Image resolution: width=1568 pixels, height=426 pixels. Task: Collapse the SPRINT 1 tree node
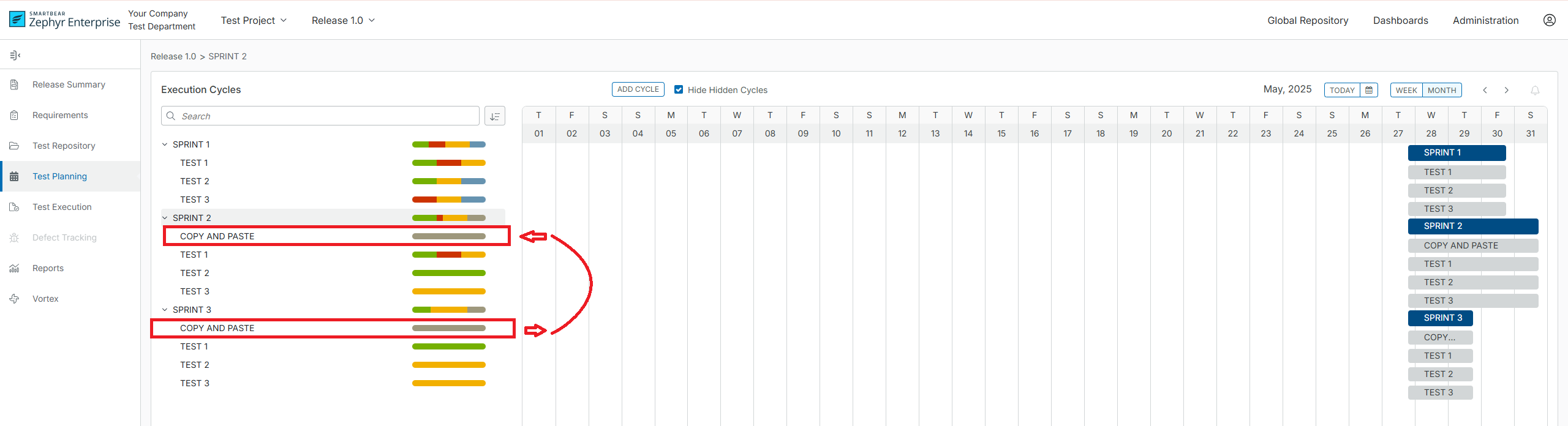pyautogui.click(x=165, y=144)
